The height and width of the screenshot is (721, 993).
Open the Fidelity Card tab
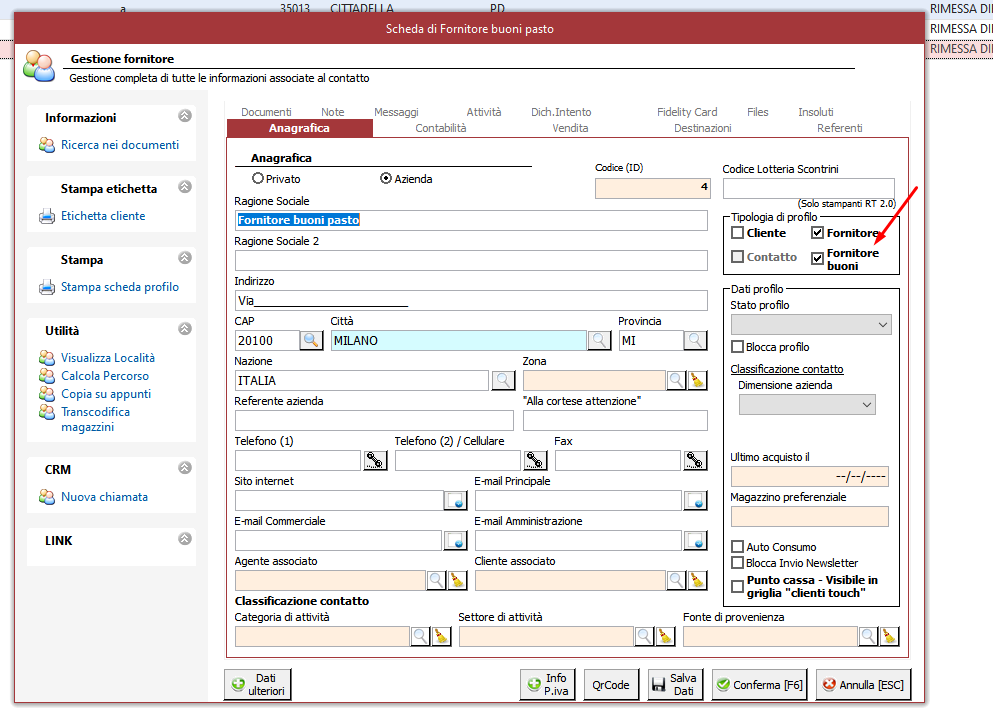pyautogui.click(x=687, y=112)
